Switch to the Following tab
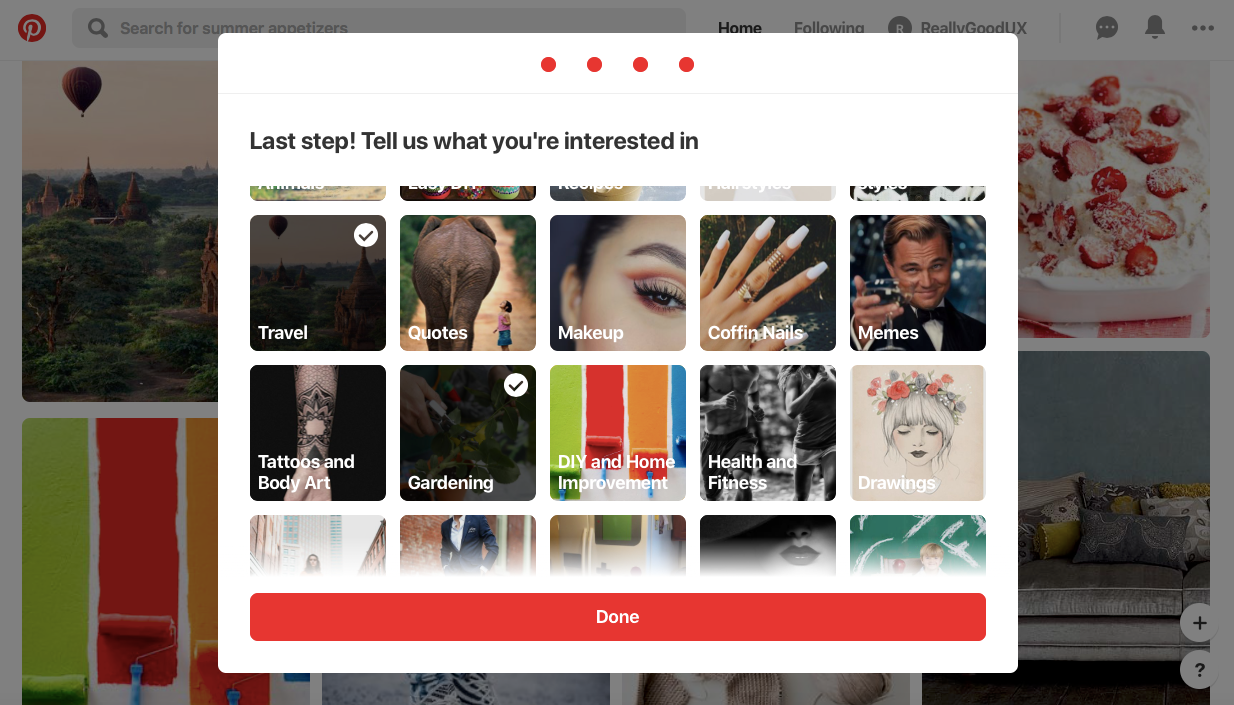This screenshot has width=1234, height=705. [829, 28]
